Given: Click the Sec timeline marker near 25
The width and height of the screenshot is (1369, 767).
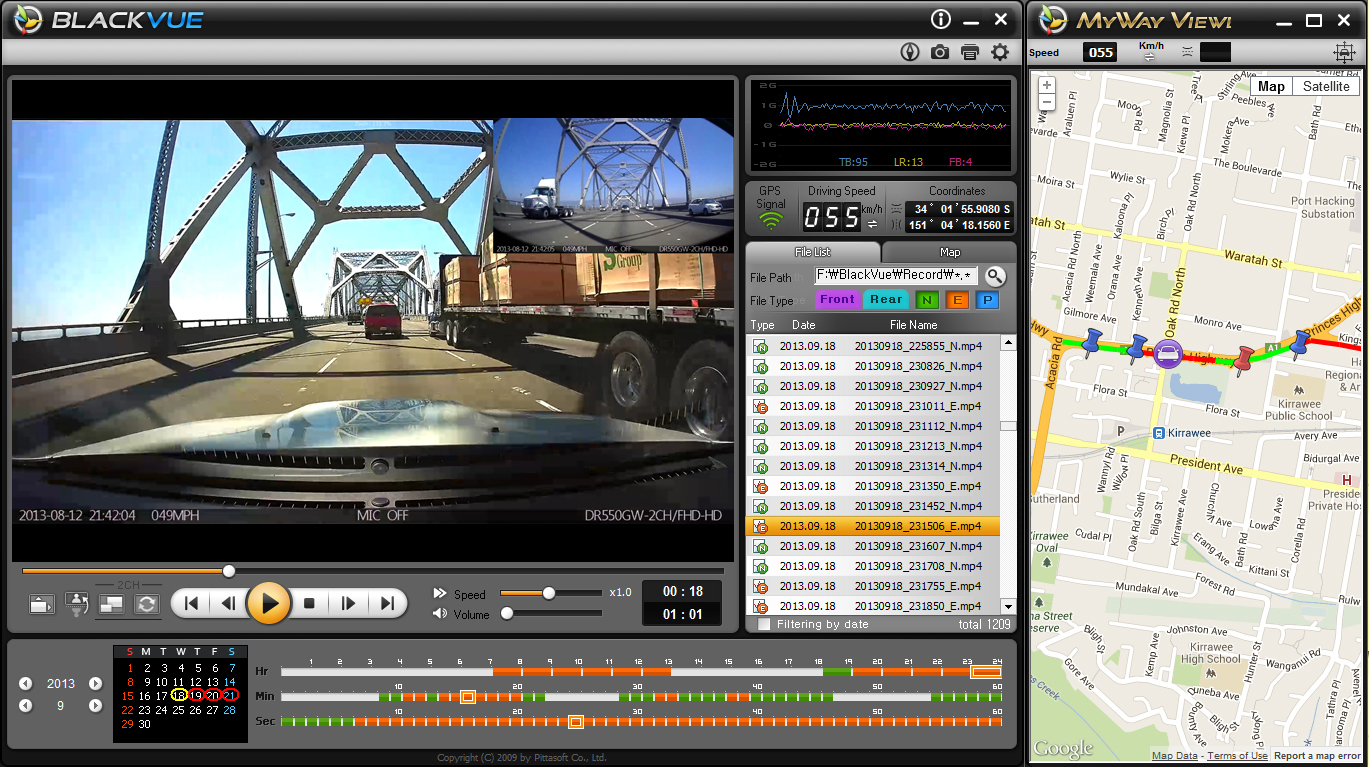Looking at the screenshot, I should pos(575,721).
